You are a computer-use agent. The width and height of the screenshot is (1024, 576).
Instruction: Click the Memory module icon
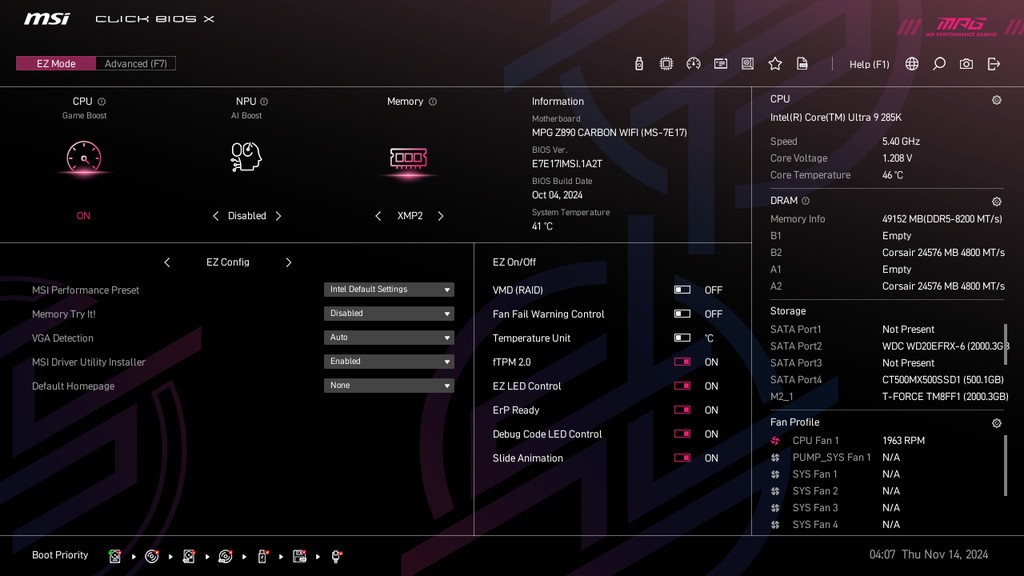[x=409, y=158]
